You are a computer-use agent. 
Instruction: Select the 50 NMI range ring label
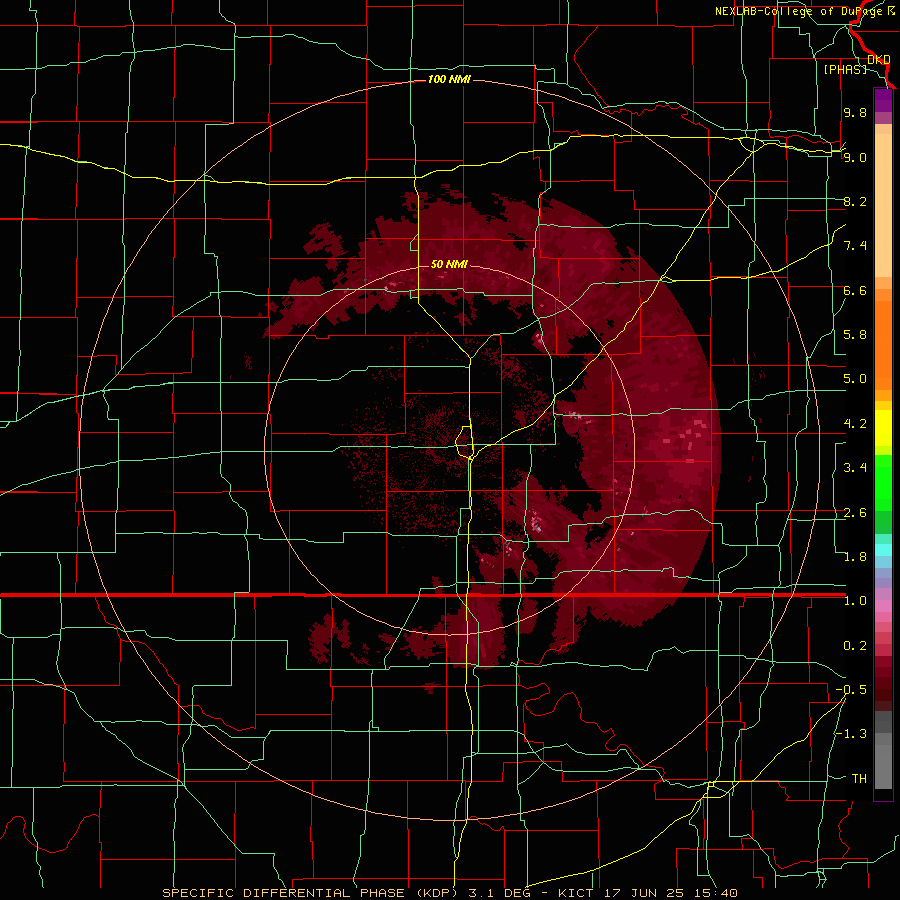449,264
